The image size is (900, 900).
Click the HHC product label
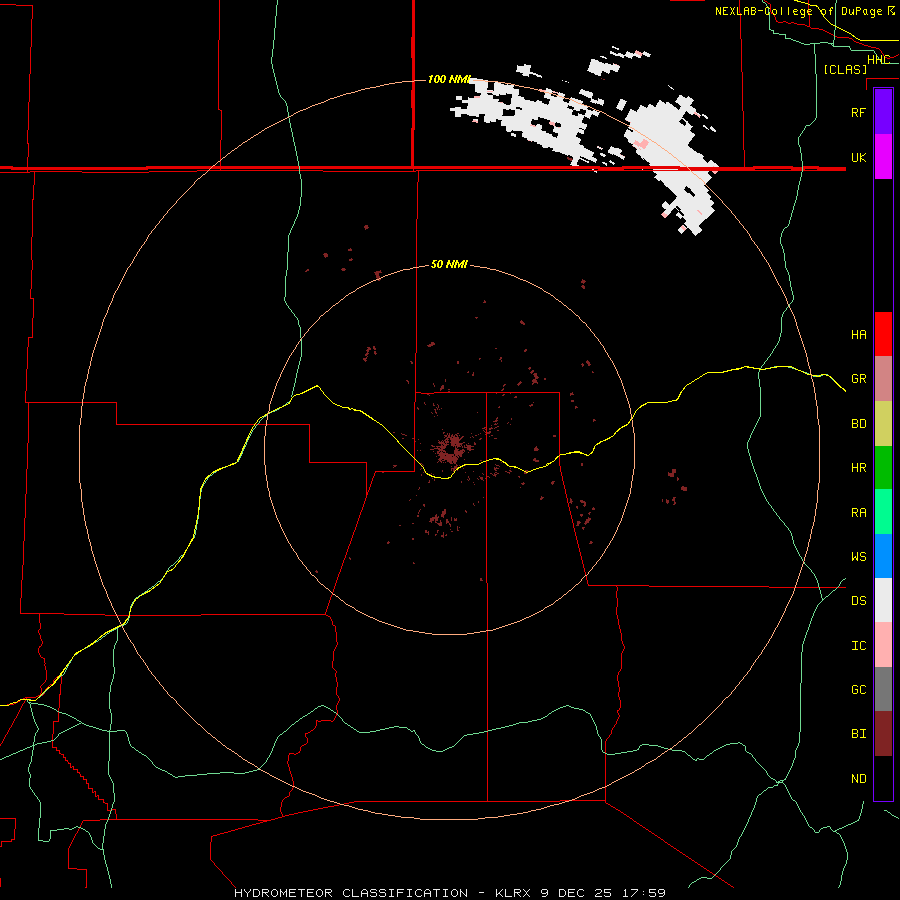pyautogui.click(x=878, y=60)
